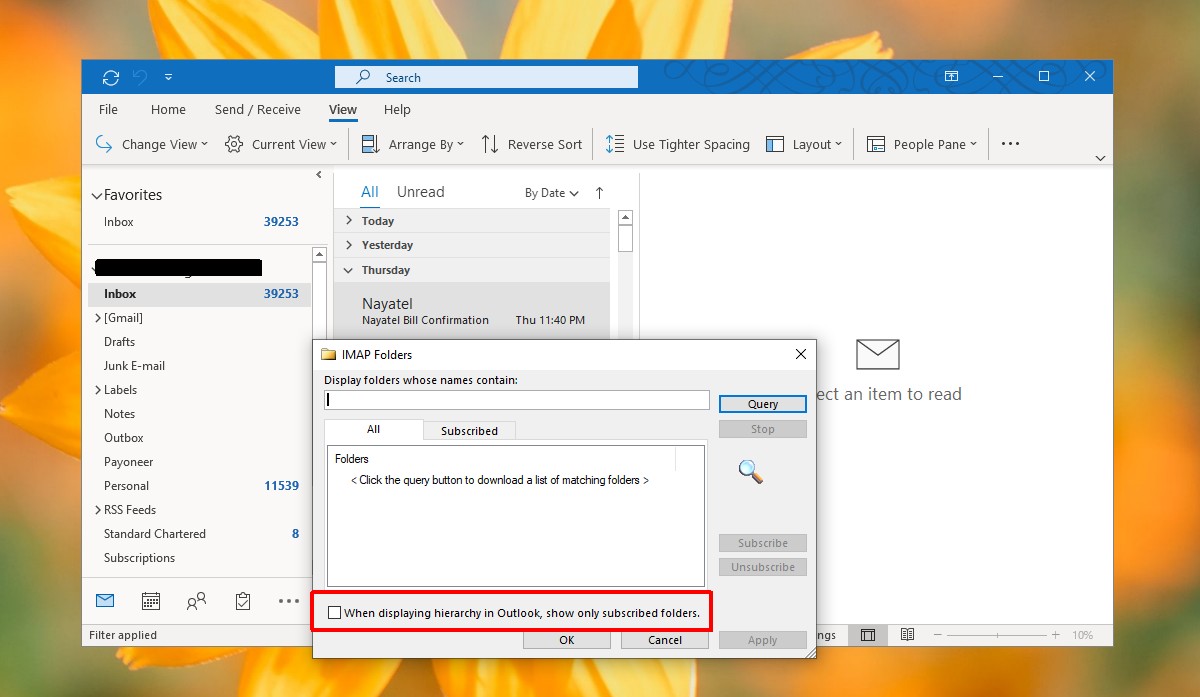Switch to Tasks view icon
This screenshot has width=1200, height=697.
(x=243, y=601)
